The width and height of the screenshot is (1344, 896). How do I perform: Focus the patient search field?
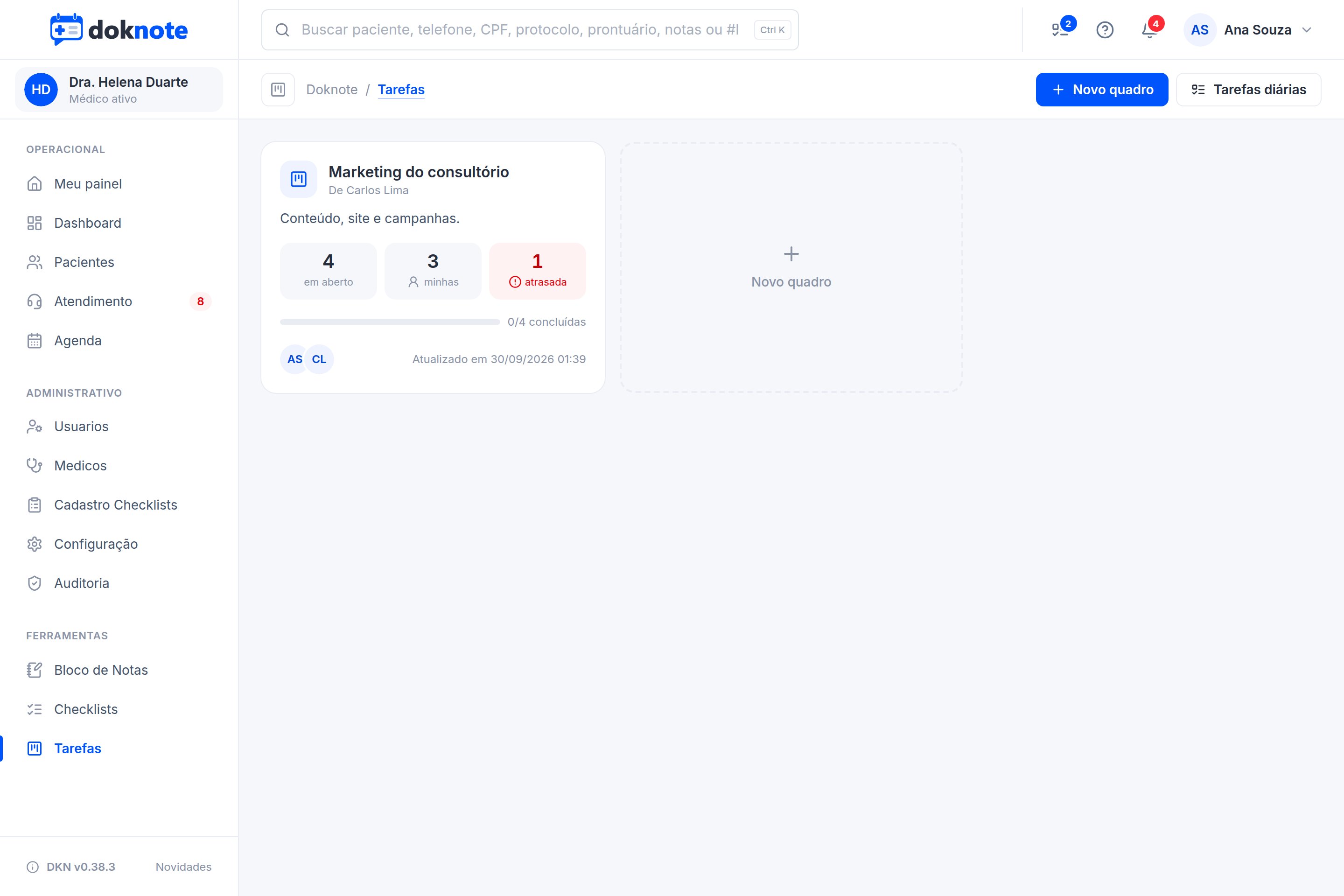pyautogui.click(x=530, y=30)
